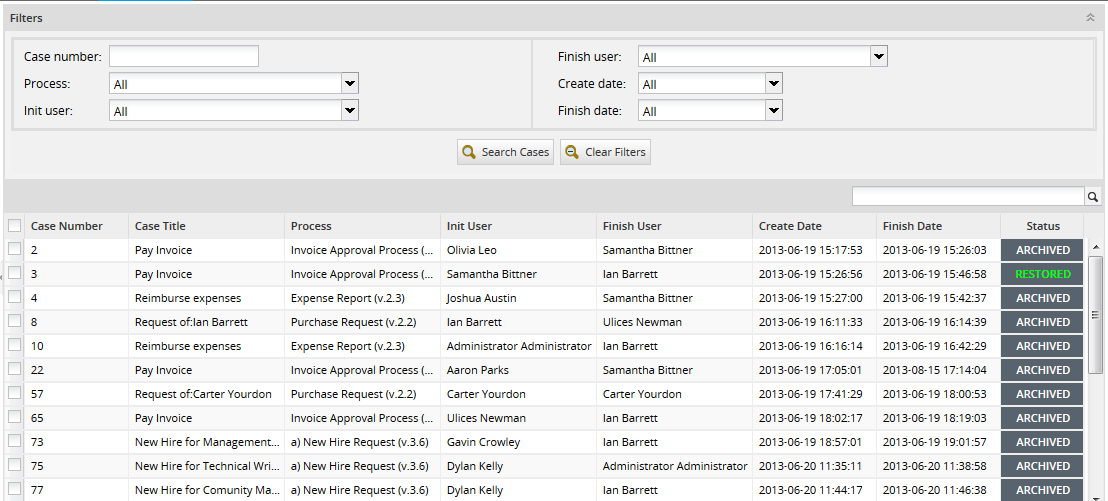The width and height of the screenshot is (1108, 501).
Task: Select the checkbox for case number 10
Action: [x=14, y=346]
